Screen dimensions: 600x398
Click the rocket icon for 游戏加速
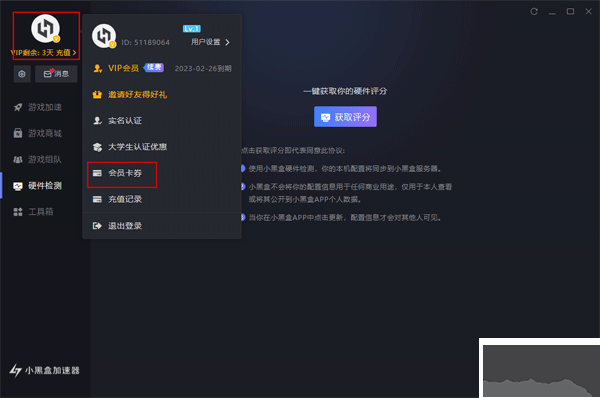point(18,107)
